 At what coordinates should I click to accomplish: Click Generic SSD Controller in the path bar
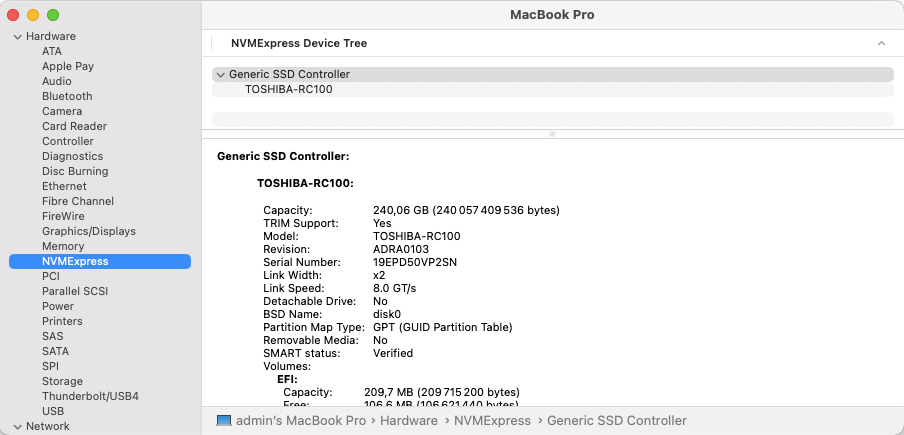point(617,421)
